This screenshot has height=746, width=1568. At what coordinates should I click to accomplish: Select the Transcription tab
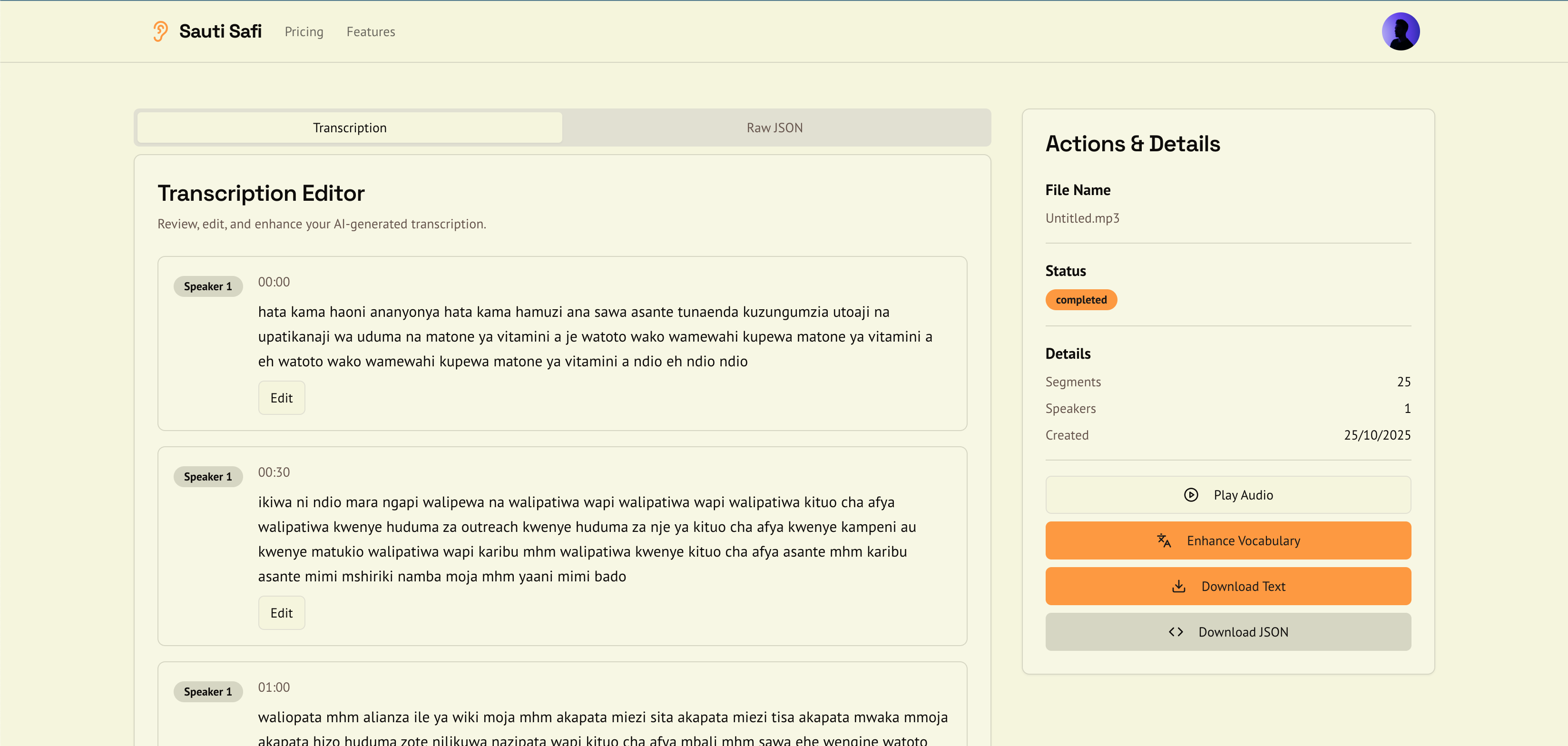tap(349, 128)
